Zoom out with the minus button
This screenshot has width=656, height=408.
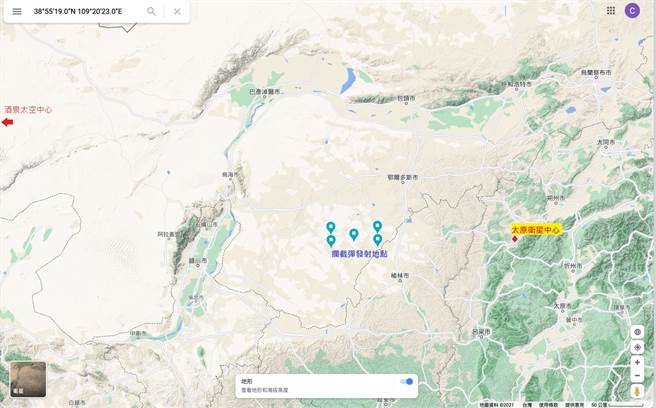click(637, 376)
